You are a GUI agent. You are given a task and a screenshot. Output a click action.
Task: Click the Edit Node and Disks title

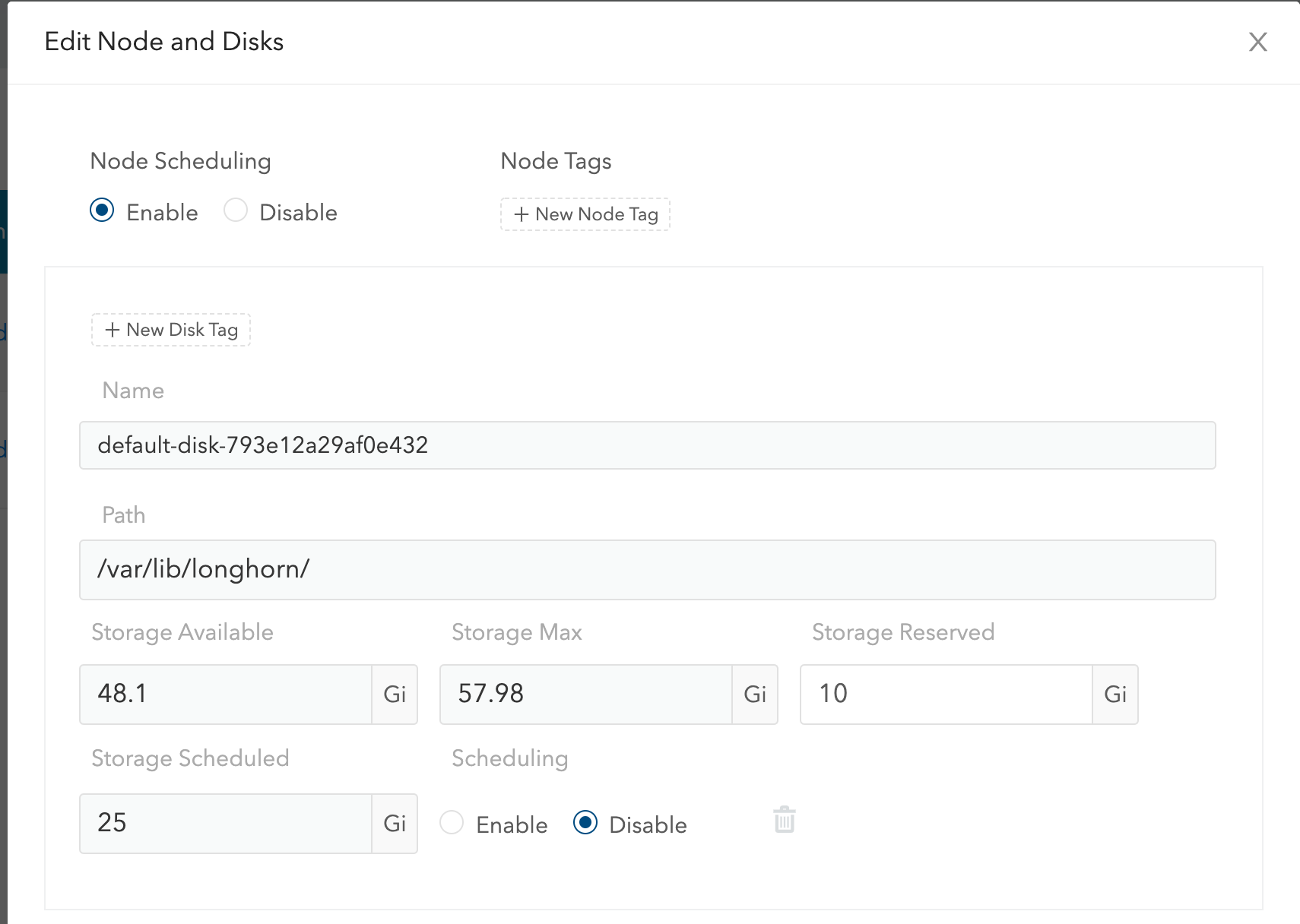tap(164, 42)
